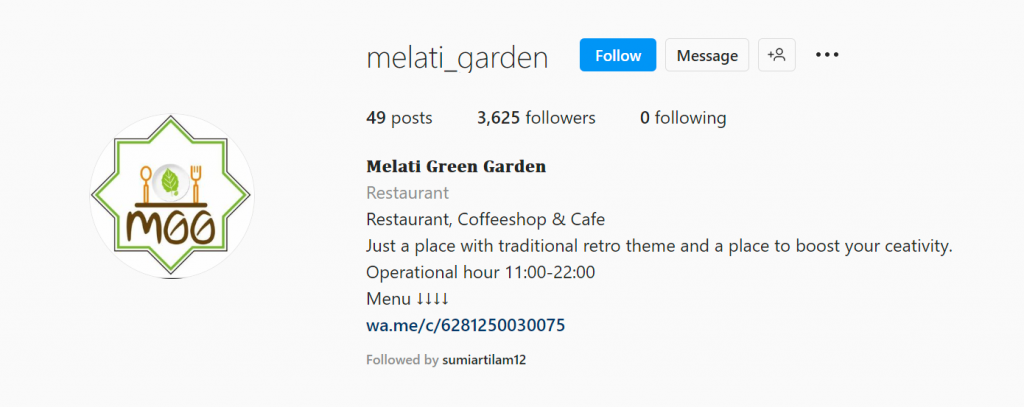Screen dimensions: 1024x407
Task: View the 3,625 followers list
Action: [536, 118]
